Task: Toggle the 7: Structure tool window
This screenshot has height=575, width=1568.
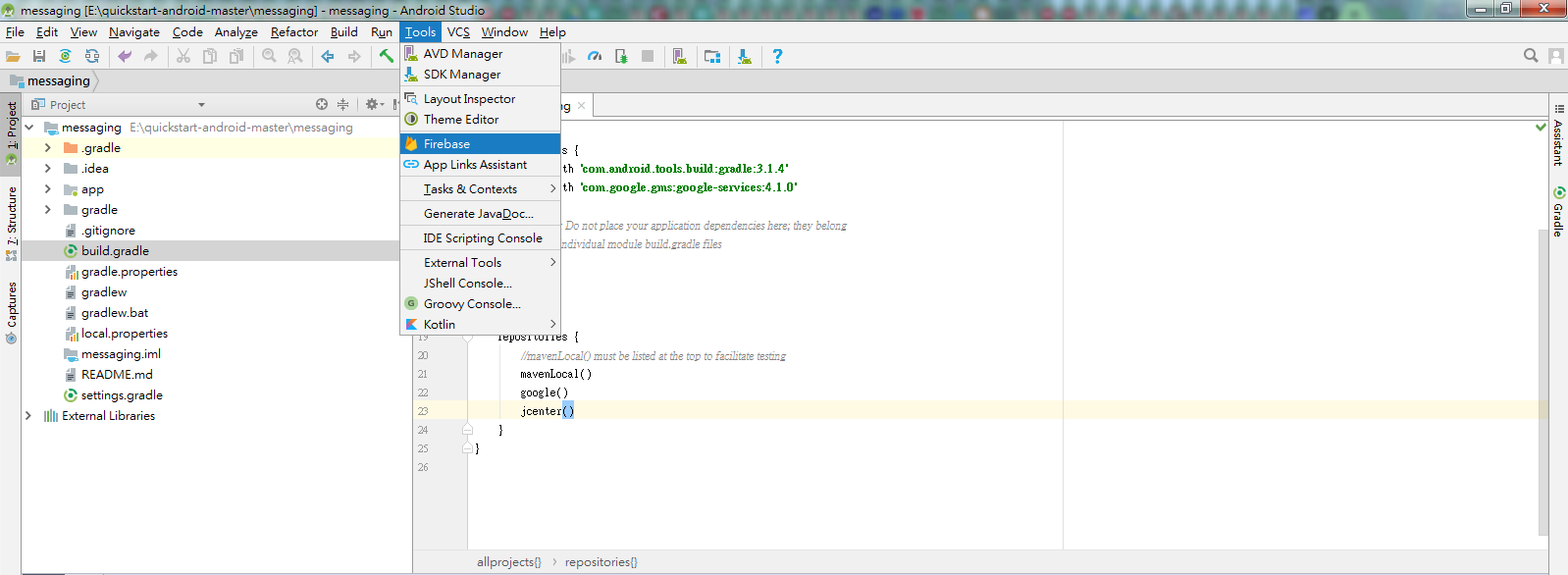Action: 11,224
